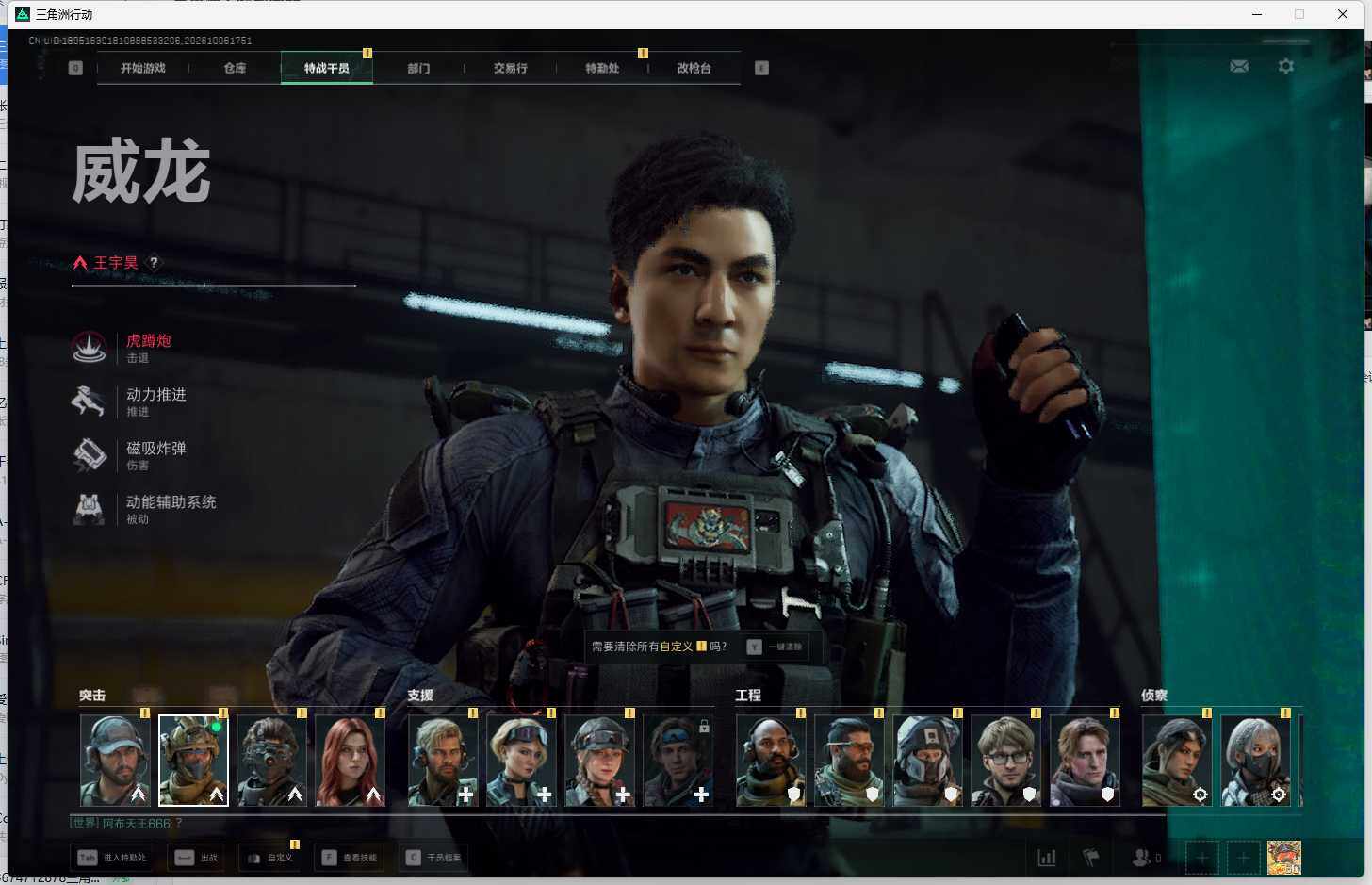
Task: Switch to the 特勤处 tab
Action: [x=602, y=68]
